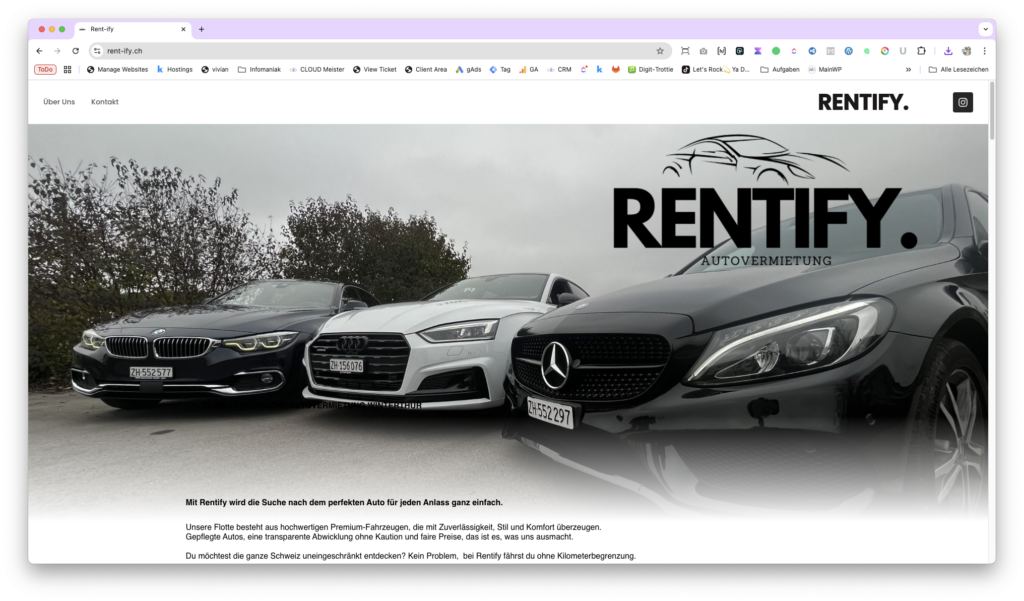Open the CRM bookmark

(x=559, y=69)
